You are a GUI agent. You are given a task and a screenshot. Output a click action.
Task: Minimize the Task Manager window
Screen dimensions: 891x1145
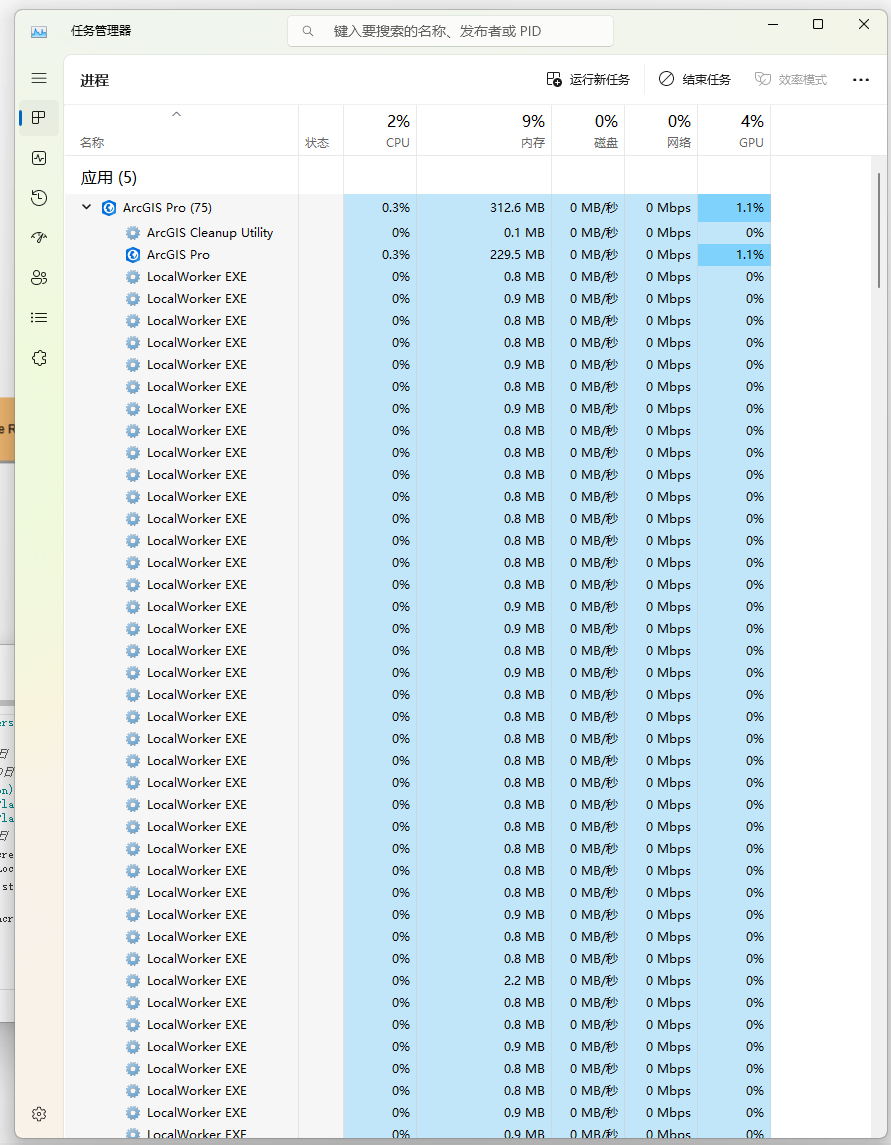pyautogui.click(x=773, y=25)
